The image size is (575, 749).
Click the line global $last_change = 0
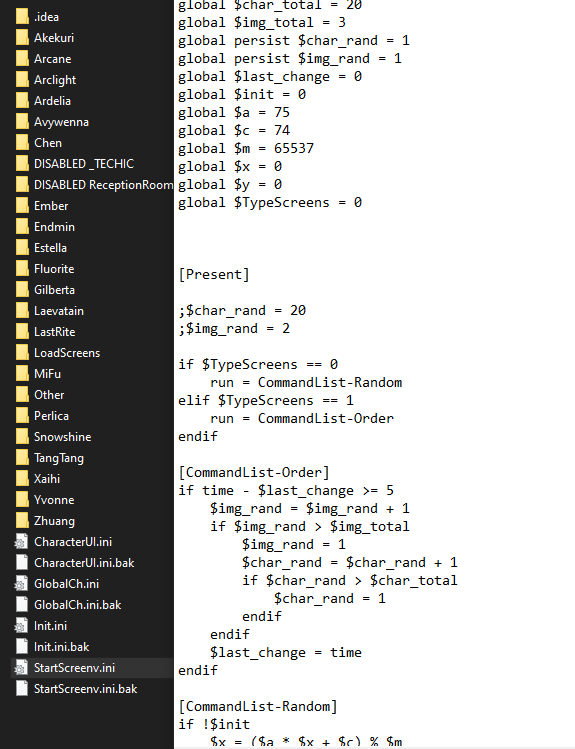[270, 77]
